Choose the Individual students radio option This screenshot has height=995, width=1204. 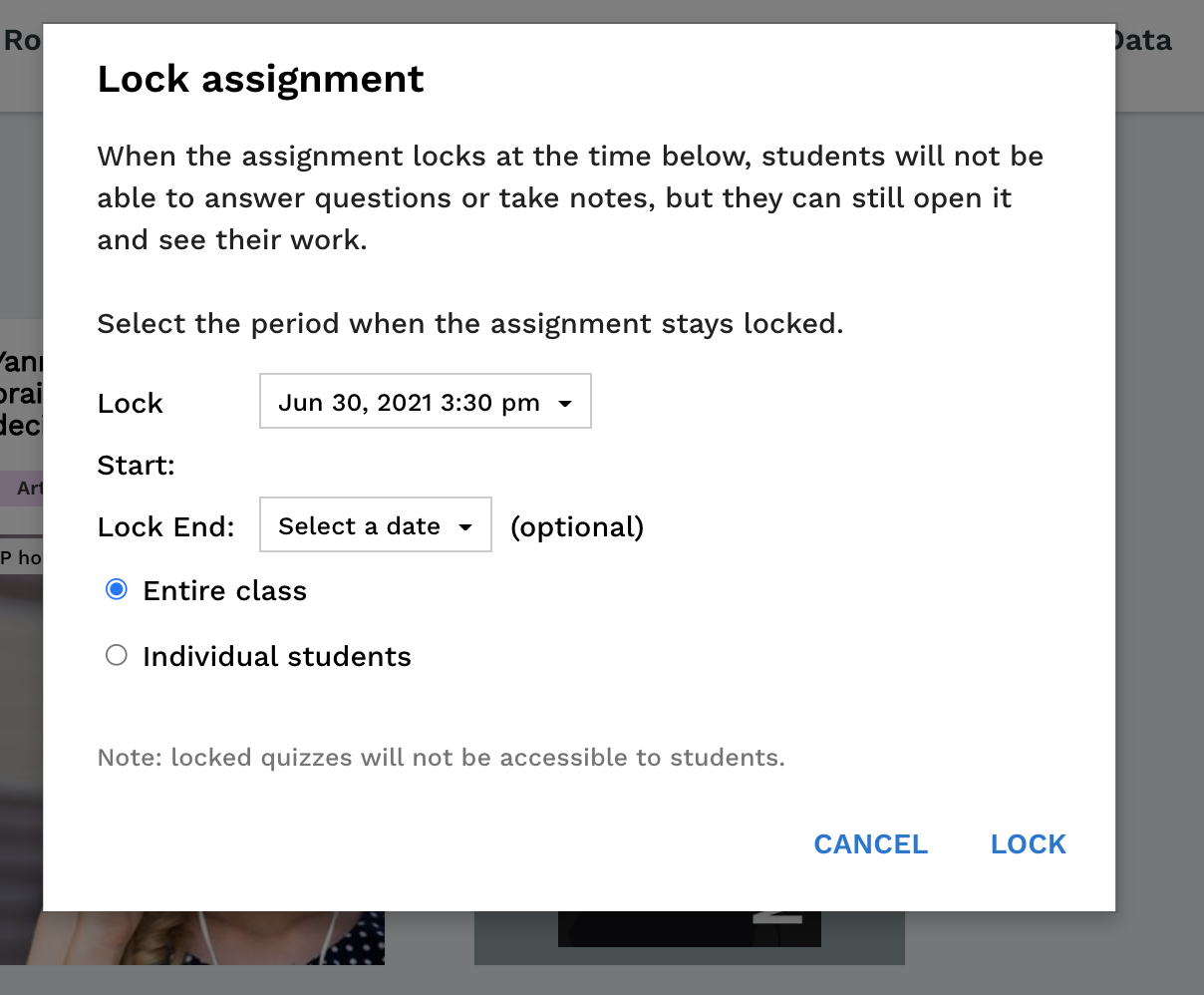117,655
